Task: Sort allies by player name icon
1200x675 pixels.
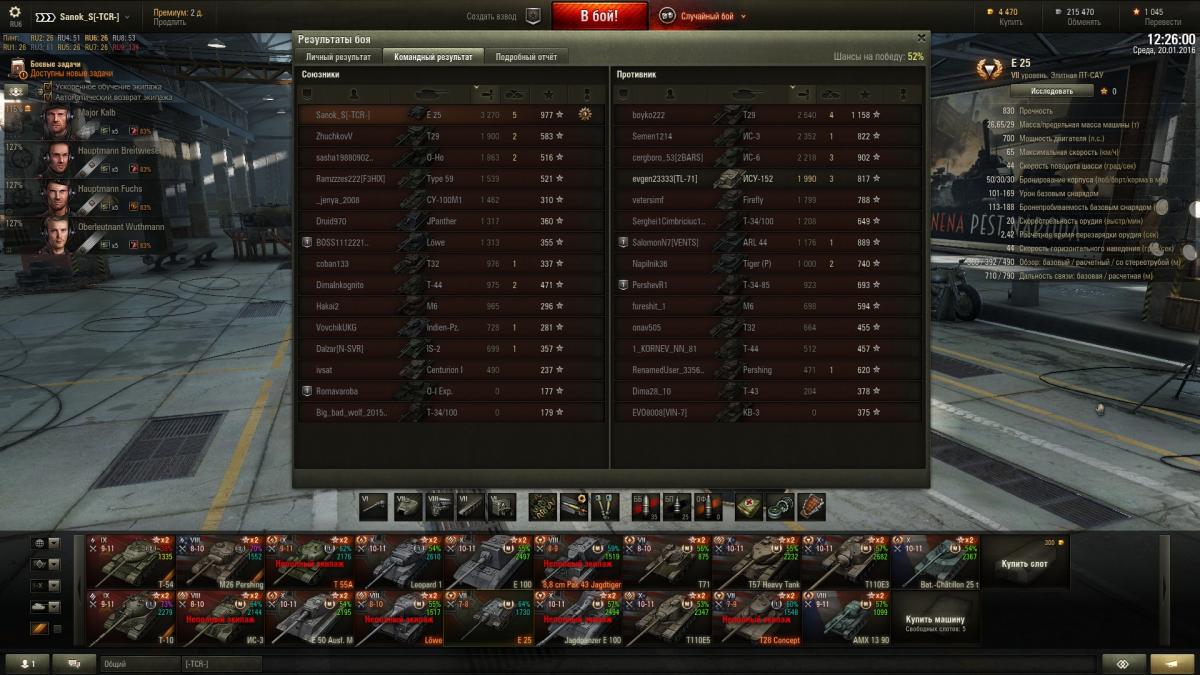Action: click(x=353, y=94)
